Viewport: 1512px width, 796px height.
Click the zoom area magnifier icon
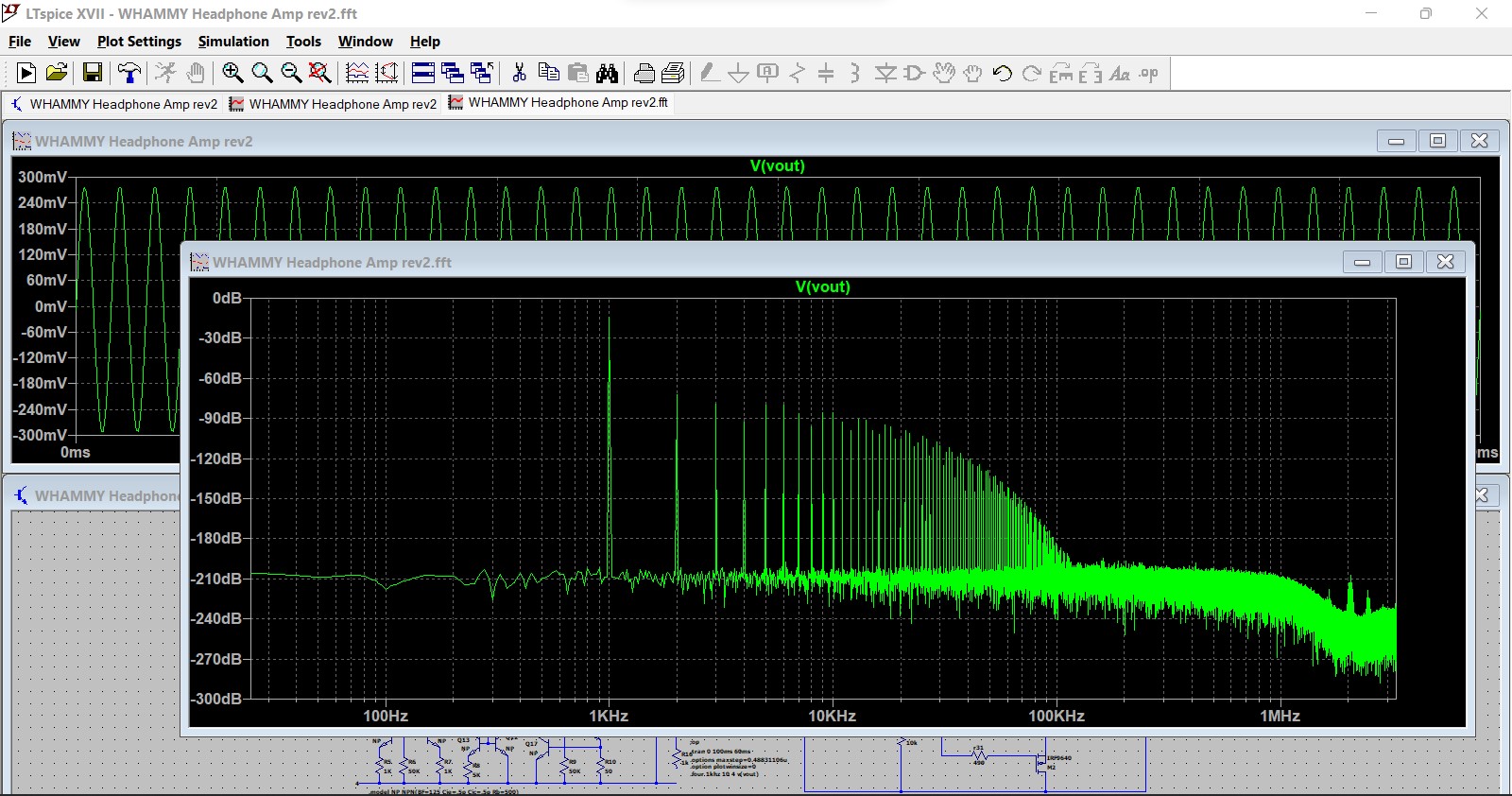coord(262,73)
